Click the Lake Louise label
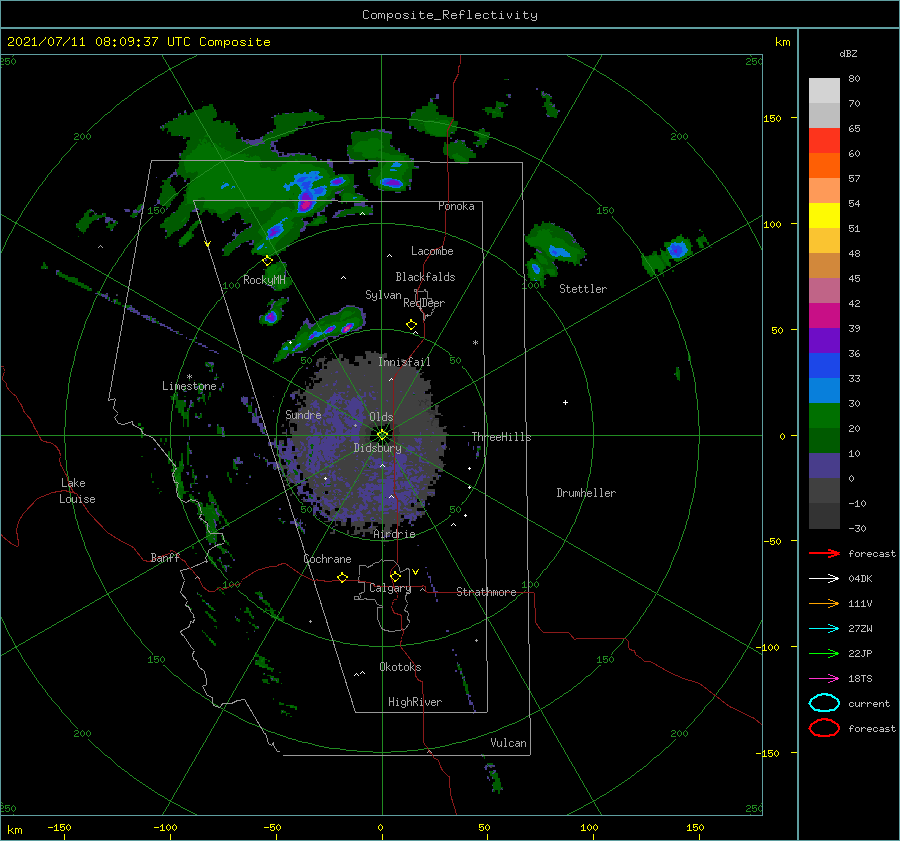Screen dimensions: 900x841 coord(77,491)
